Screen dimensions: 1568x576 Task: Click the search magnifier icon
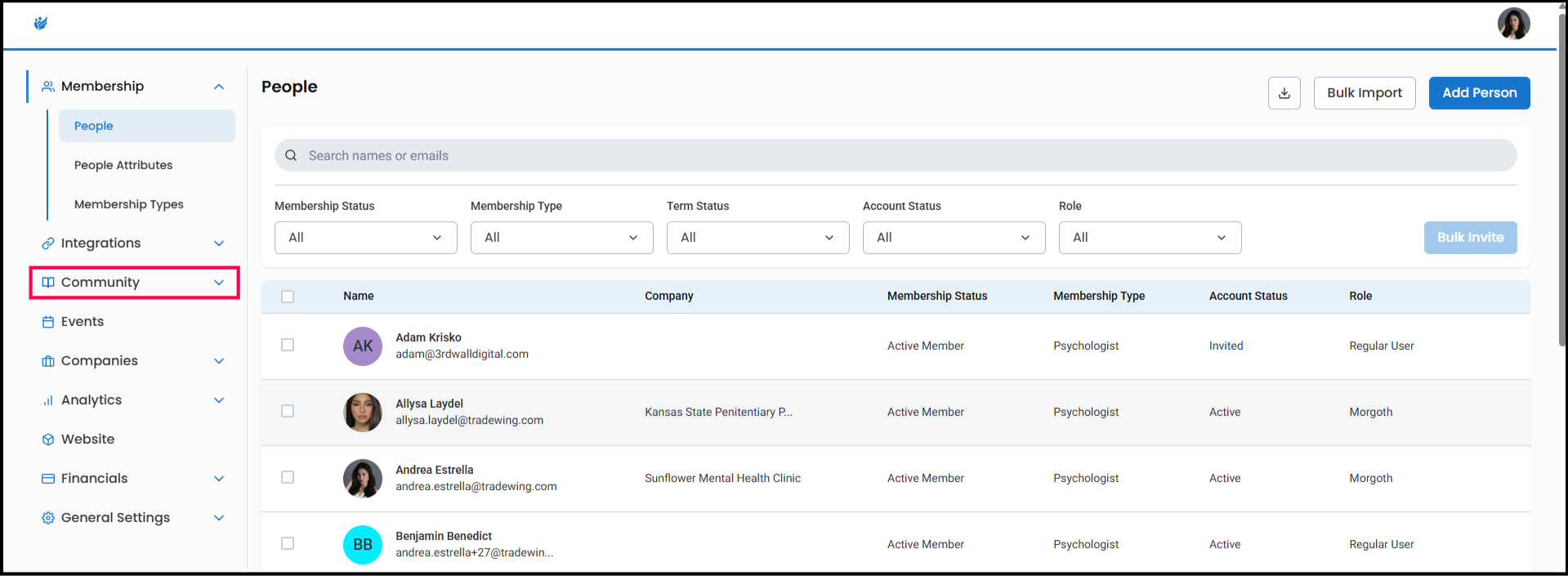(x=291, y=155)
